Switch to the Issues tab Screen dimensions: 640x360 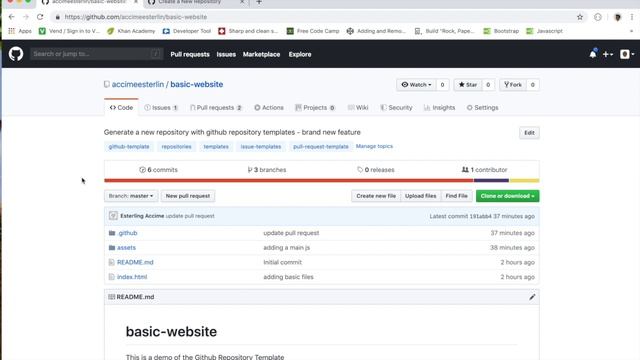pyautogui.click(x=161, y=107)
